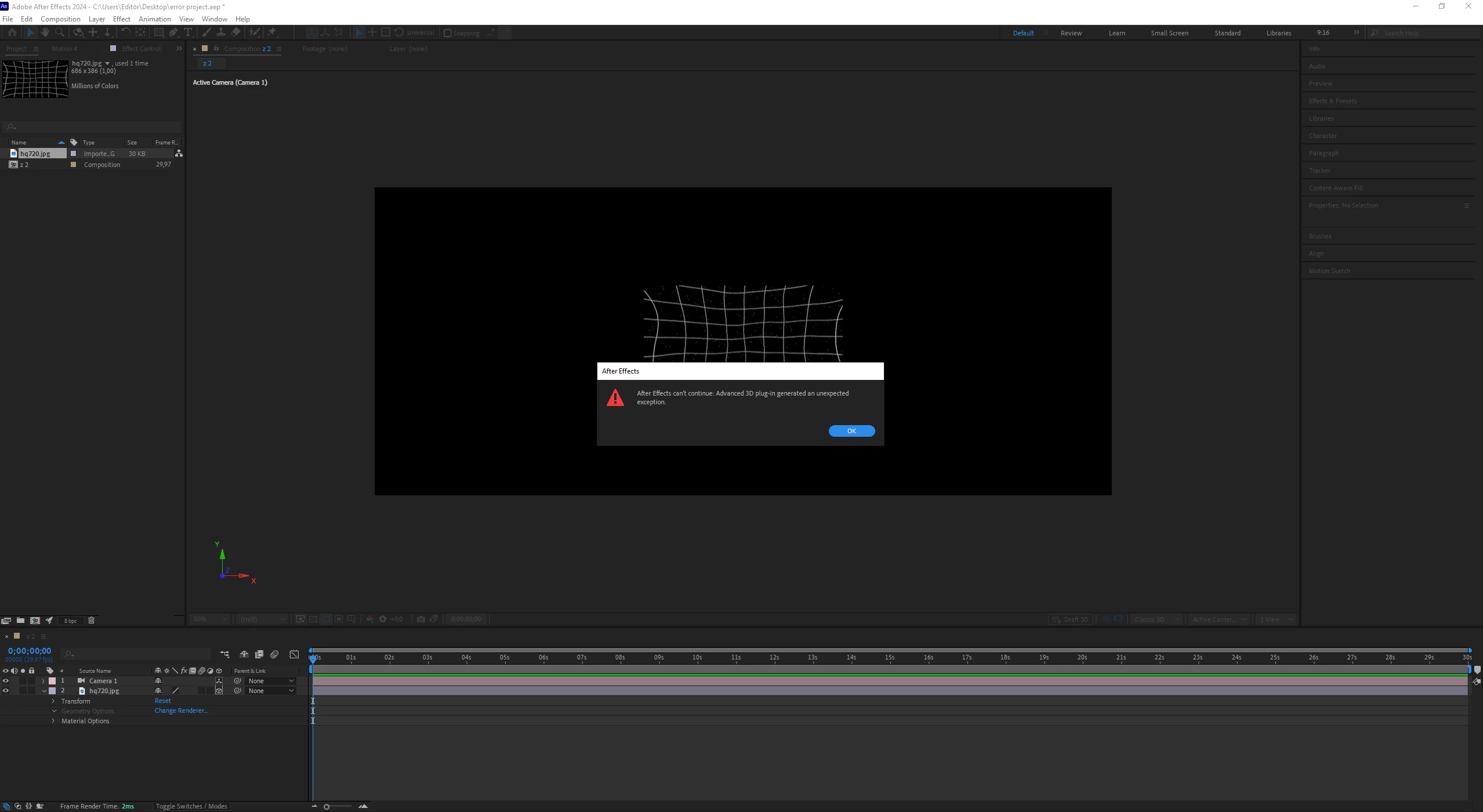Select the Pen tool in the toolbar
Screen dimensions: 1483x812
[173, 32]
